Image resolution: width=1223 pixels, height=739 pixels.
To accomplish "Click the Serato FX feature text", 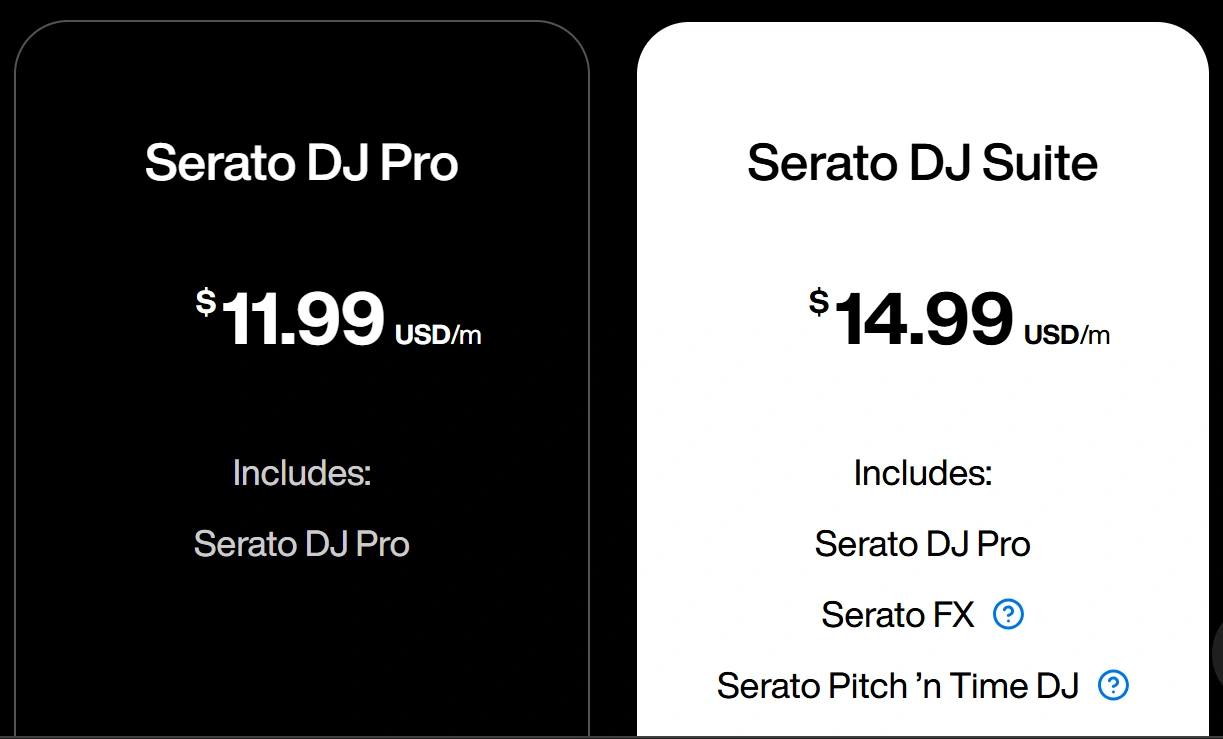I will pos(897,614).
